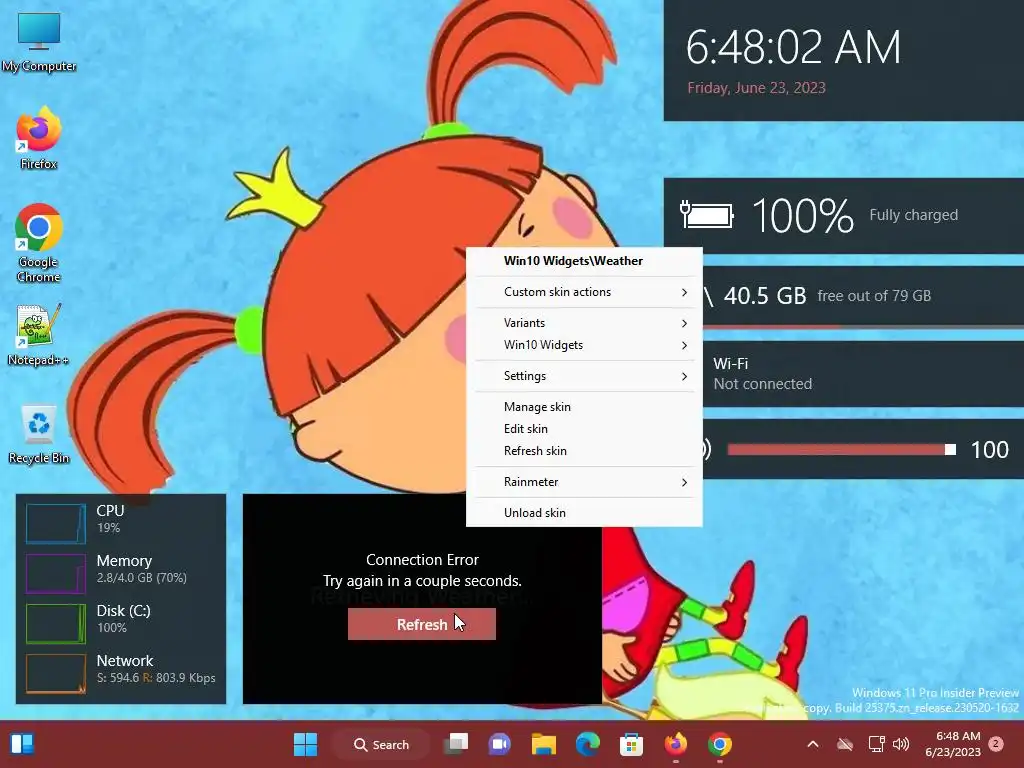Click the CPU usage graph

pyautogui.click(x=56, y=523)
